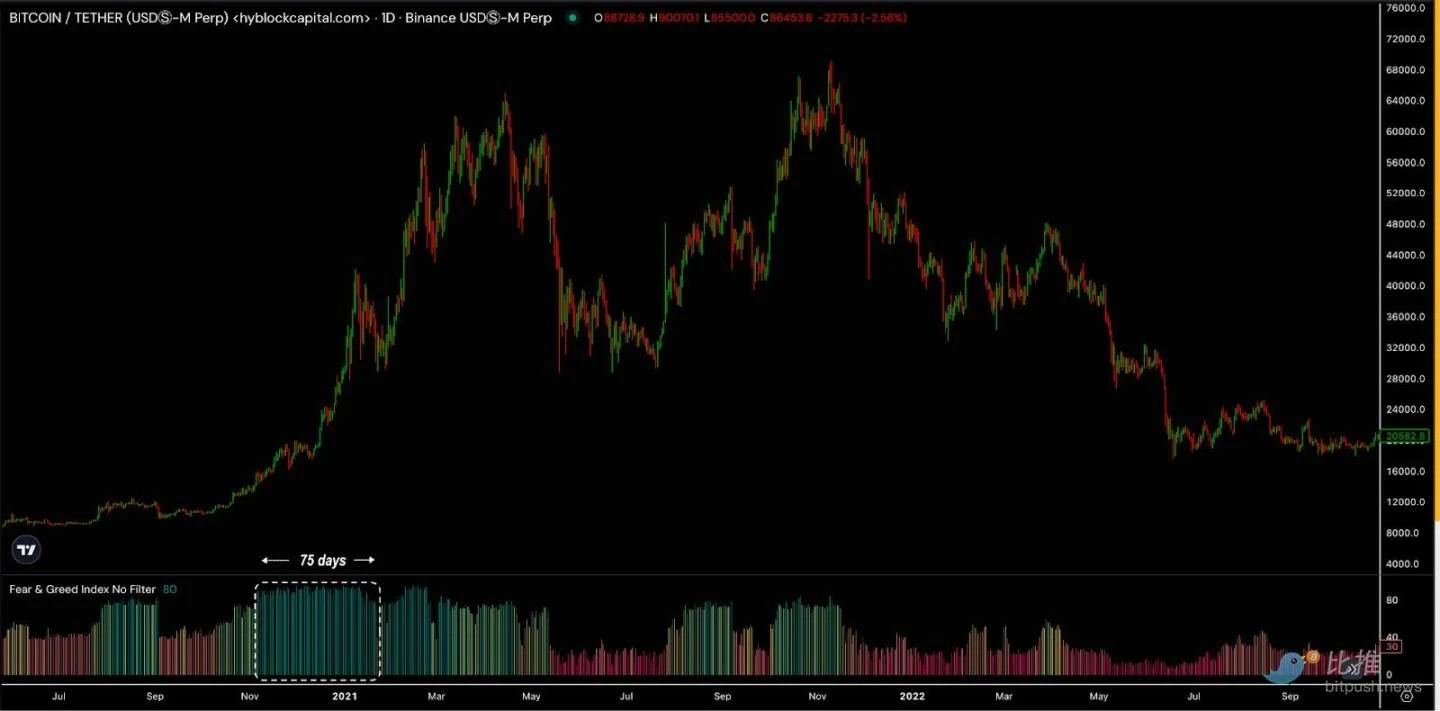Click the 68000.0 price axis label
1440x711 pixels.
click(x=1405, y=70)
